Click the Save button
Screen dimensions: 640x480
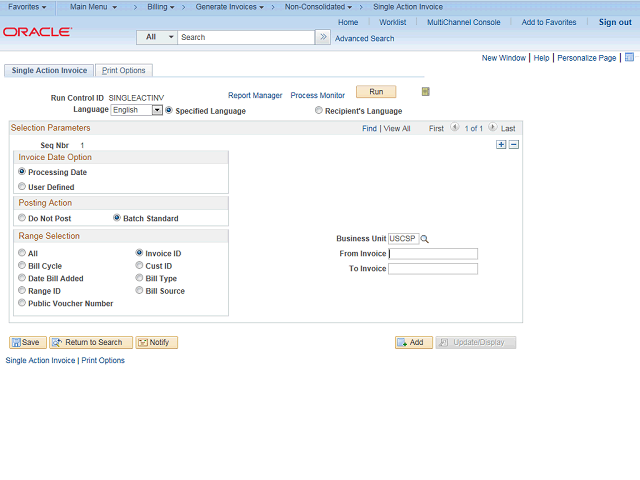click(x=28, y=342)
